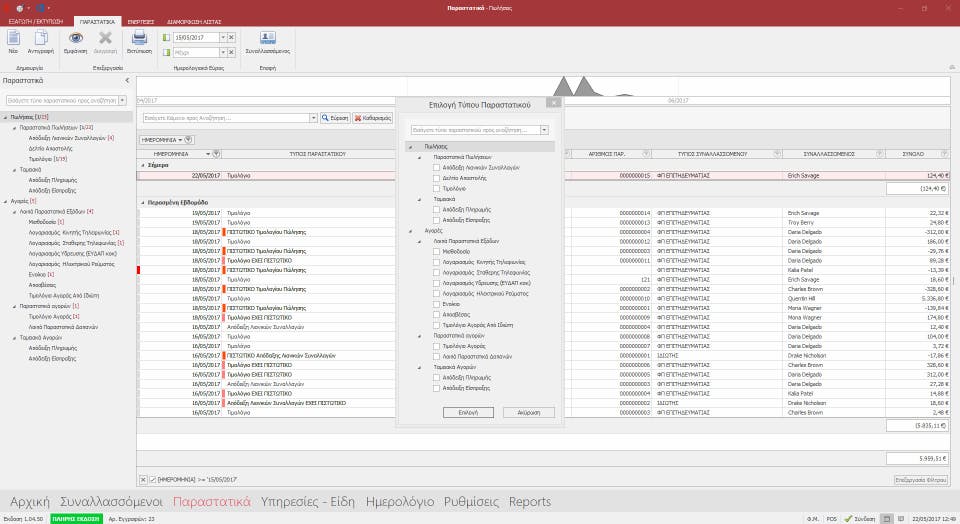The width and height of the screenshot is (960, 524).
Task: Click the Εμφάνιση eye icon
Action: pyautogui.click(x=76, y=39)
